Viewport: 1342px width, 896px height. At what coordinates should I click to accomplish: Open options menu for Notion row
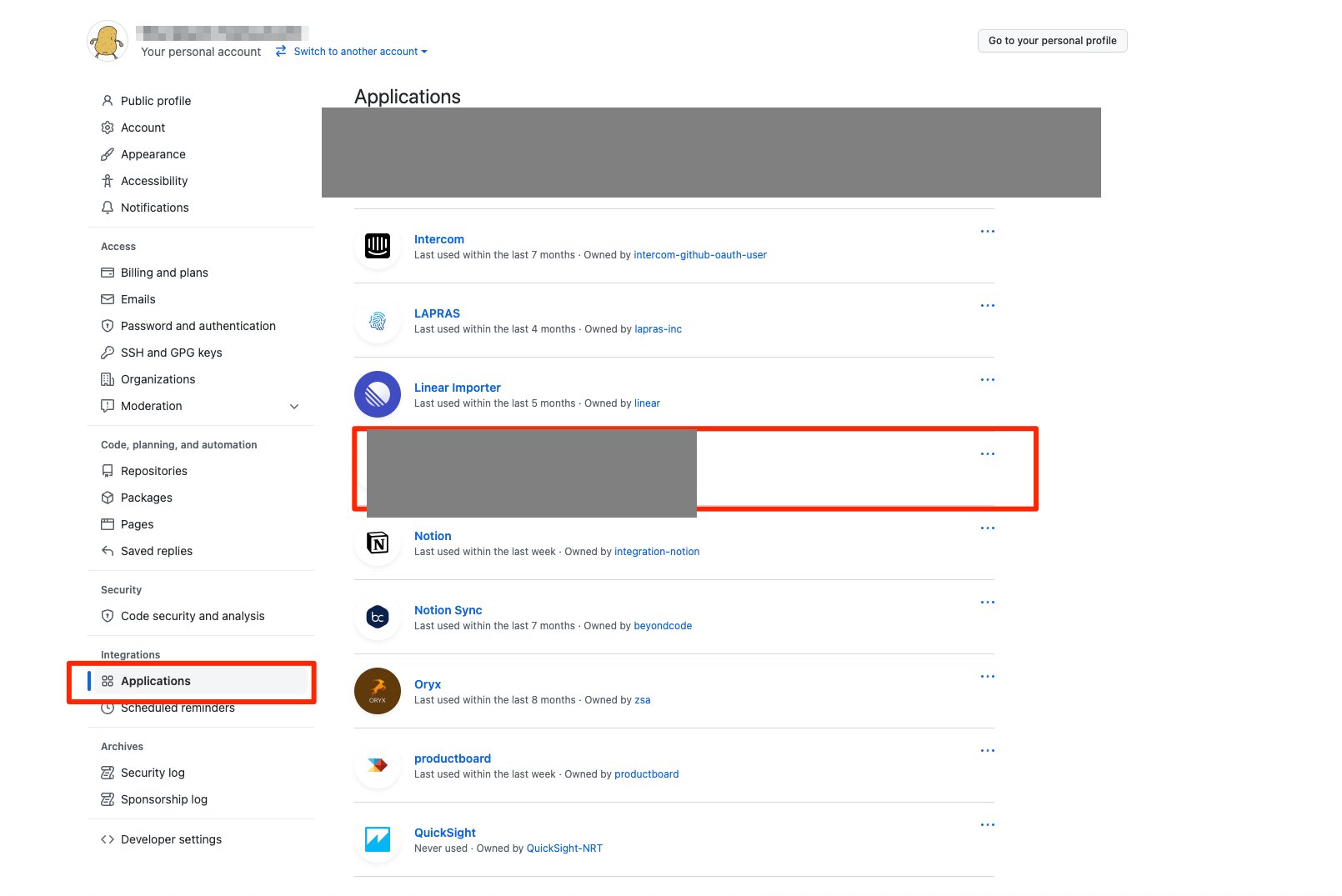(x=988, y=528)
